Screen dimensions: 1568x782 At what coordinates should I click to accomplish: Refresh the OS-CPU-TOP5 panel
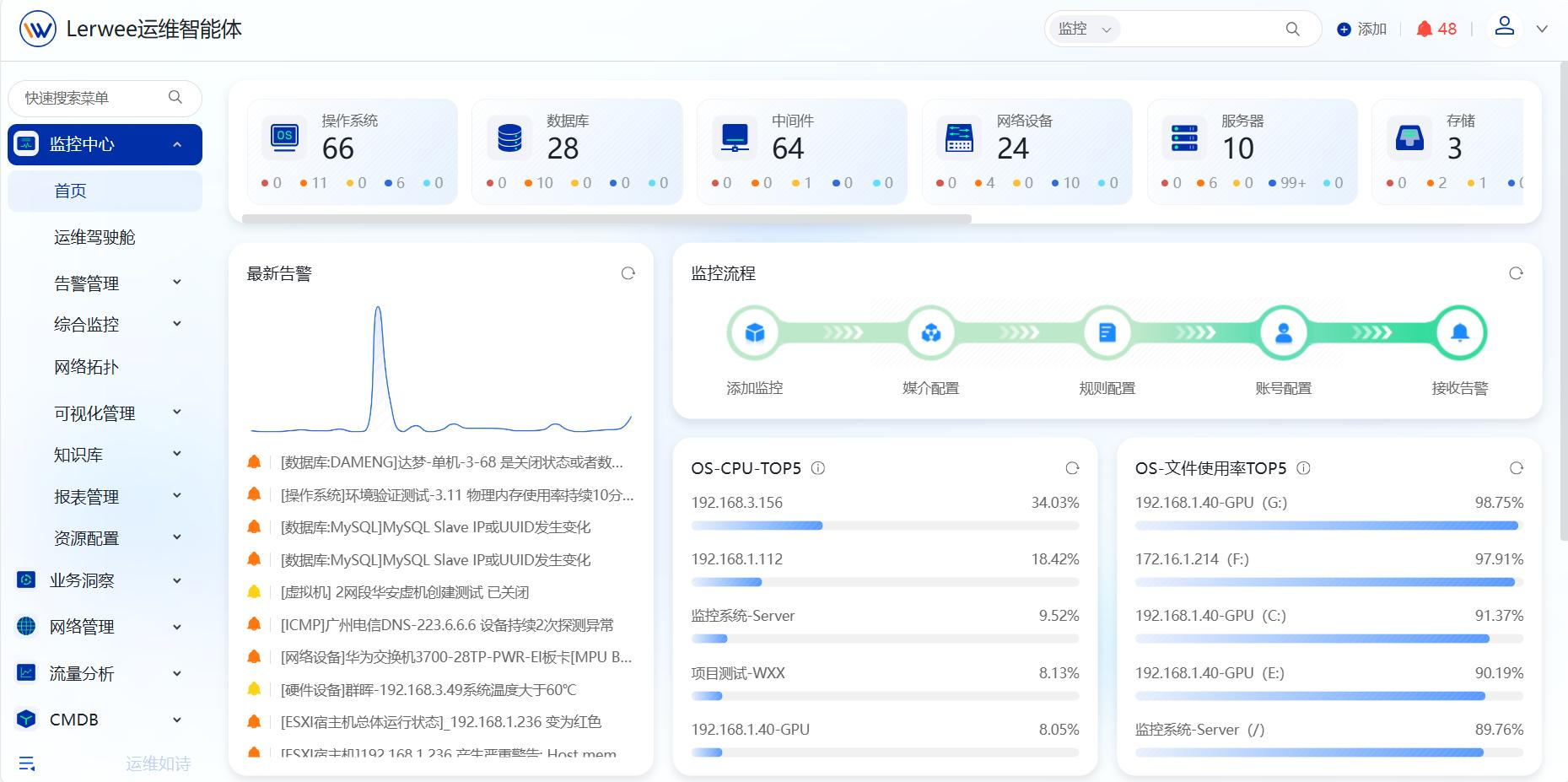point(1072,468)
